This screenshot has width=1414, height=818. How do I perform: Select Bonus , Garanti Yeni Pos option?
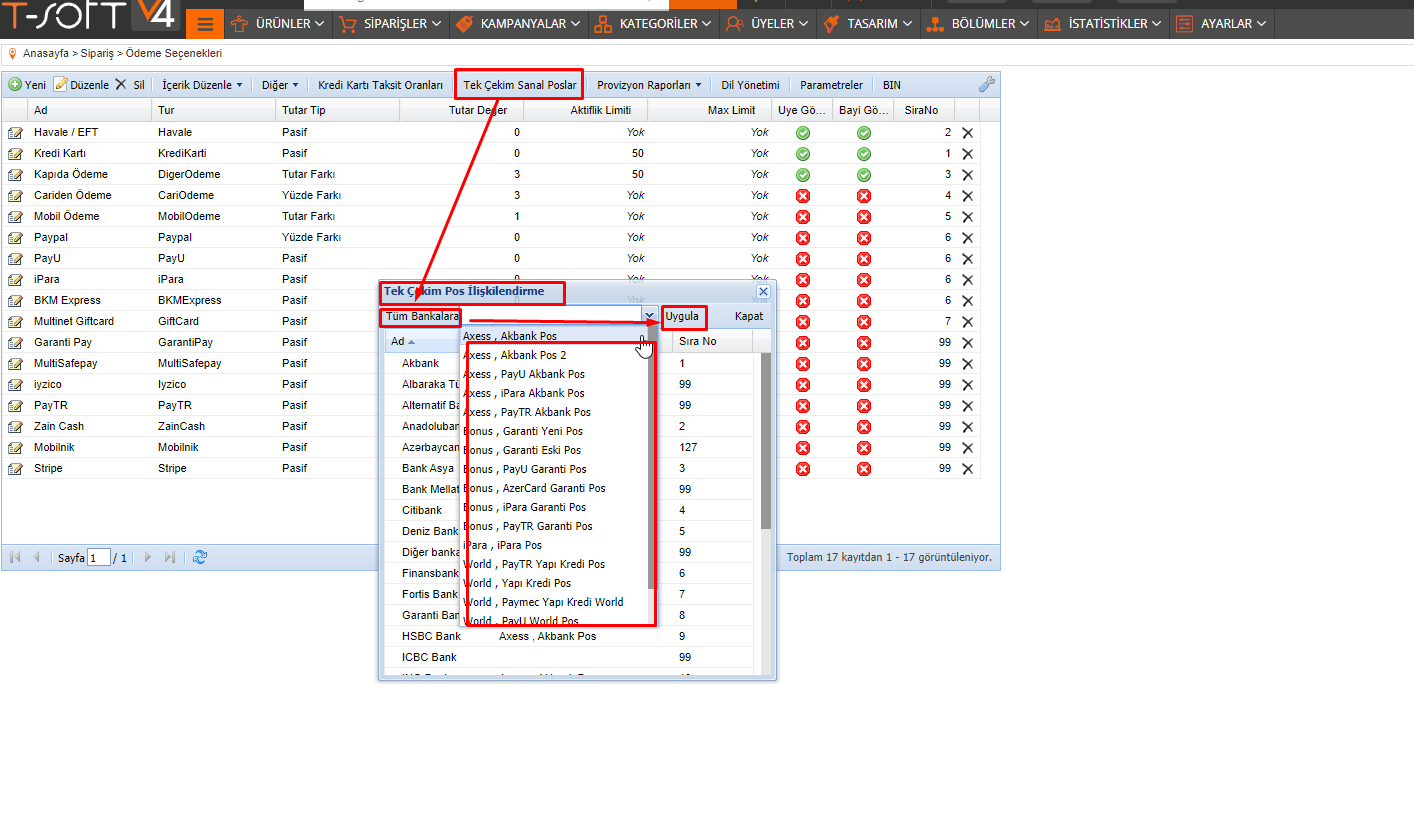pos(554,431)
